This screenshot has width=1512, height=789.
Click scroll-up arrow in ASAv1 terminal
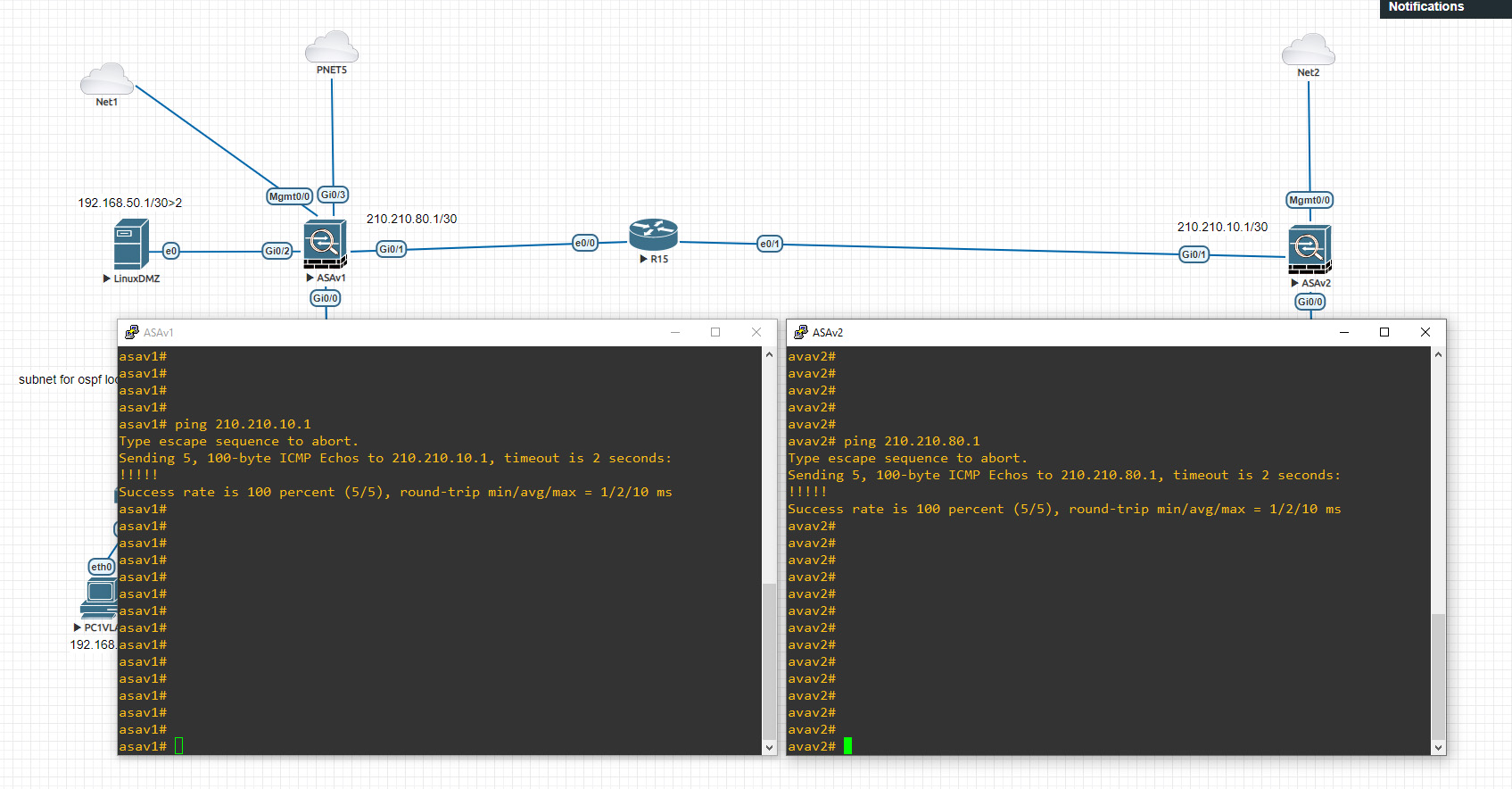coord(770,354)
